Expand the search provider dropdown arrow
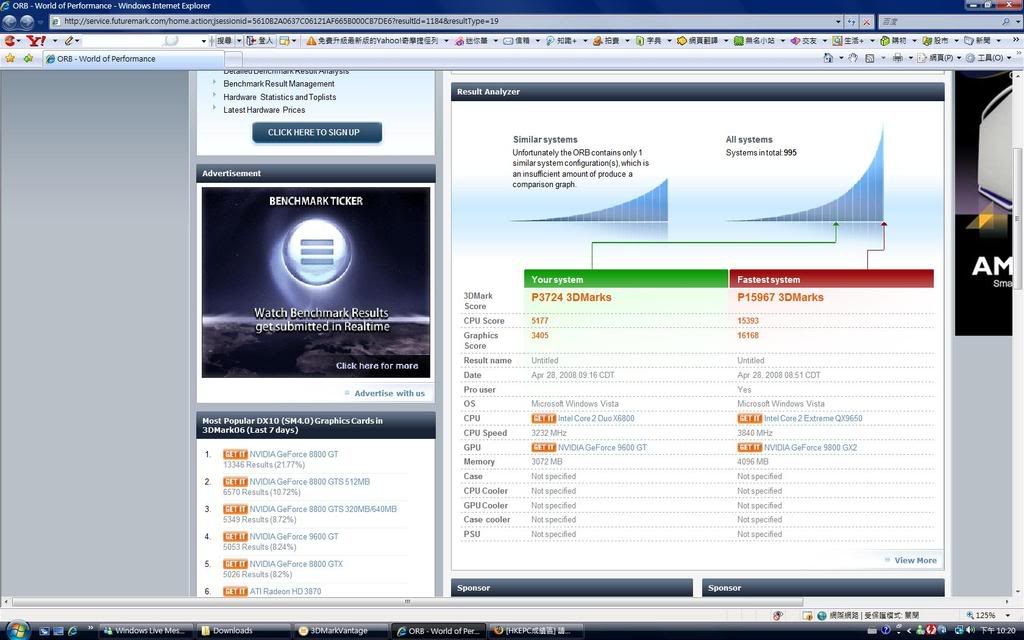 click(x=1016, y=22)
